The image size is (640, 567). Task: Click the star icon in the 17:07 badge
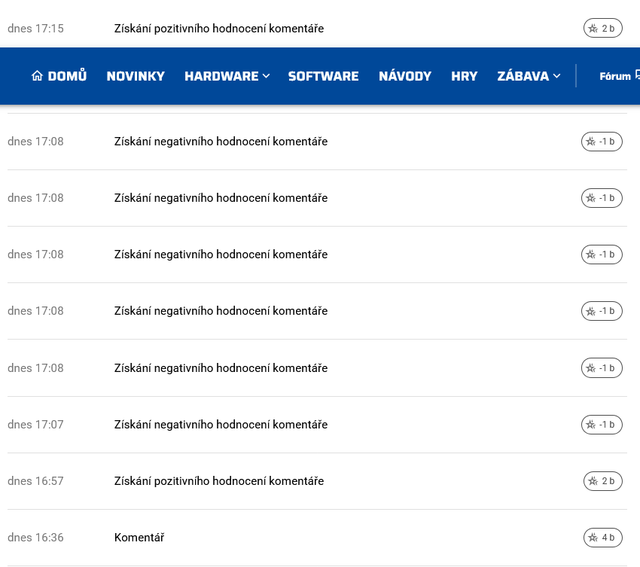(591, 425)
